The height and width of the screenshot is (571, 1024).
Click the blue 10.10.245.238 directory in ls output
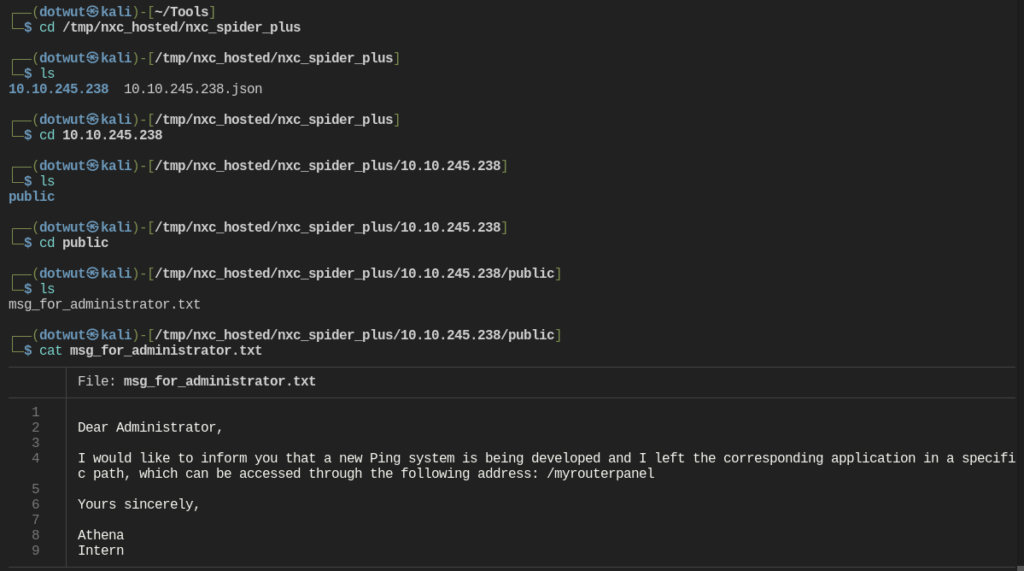58,89
